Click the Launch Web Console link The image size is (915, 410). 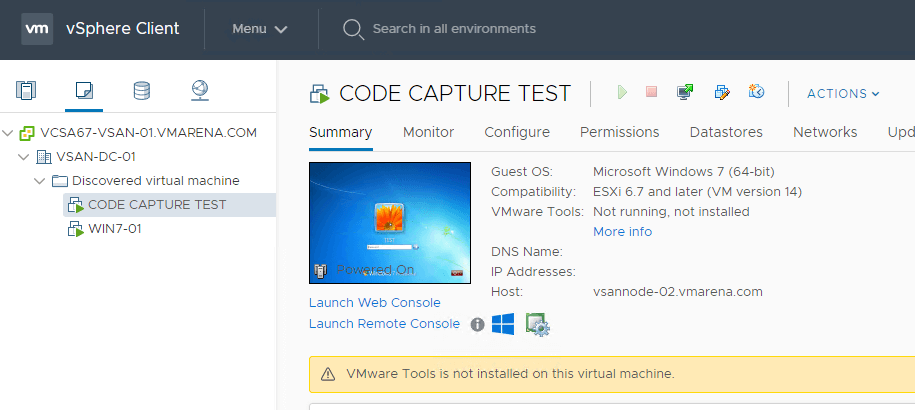(375, 303)
